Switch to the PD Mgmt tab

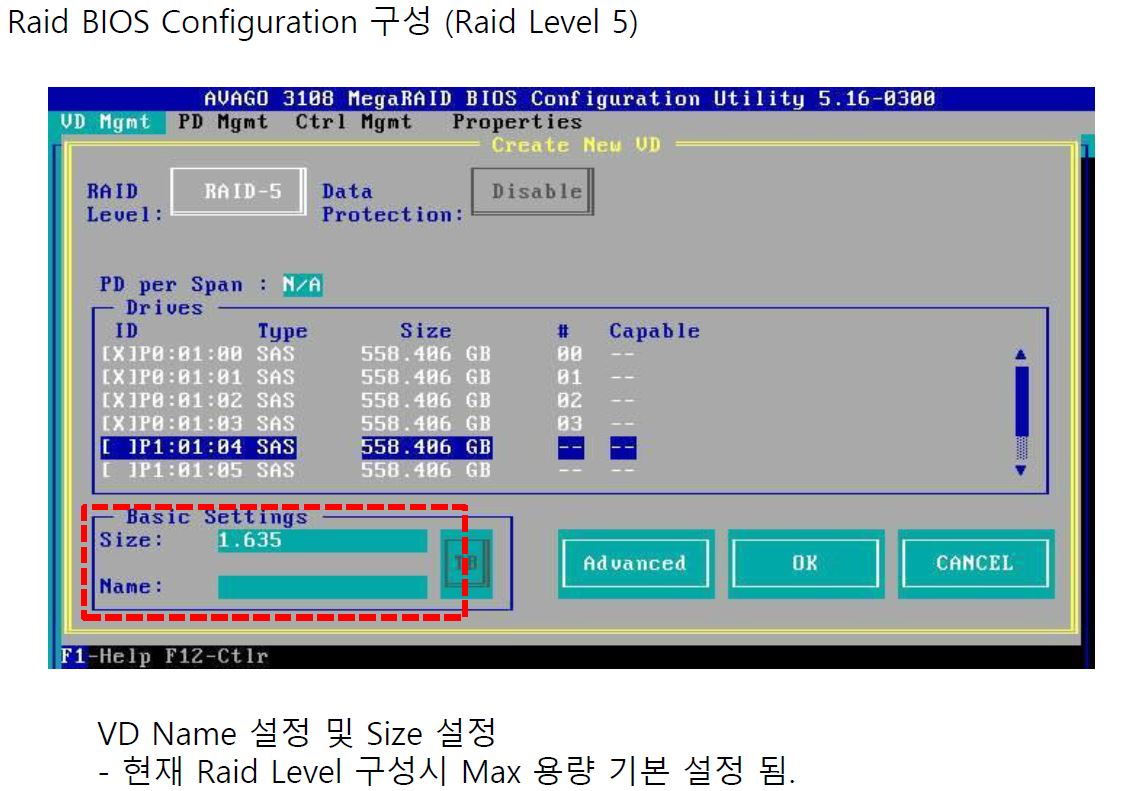click(x=222, y=122)
